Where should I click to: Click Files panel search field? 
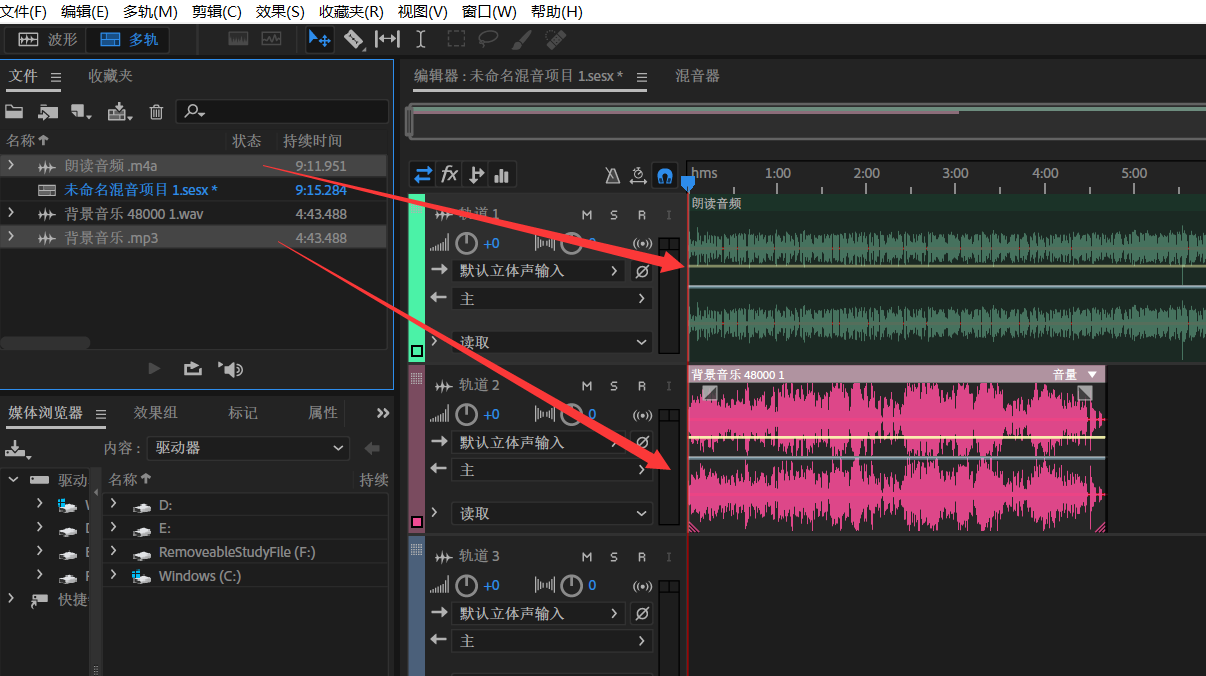coord(283,112)
